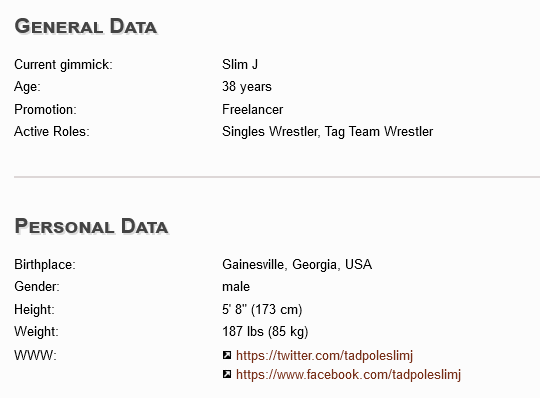This screenshot has height=398, width=540.
Task: Click the Current gimmick label
Action: (63, 65)
